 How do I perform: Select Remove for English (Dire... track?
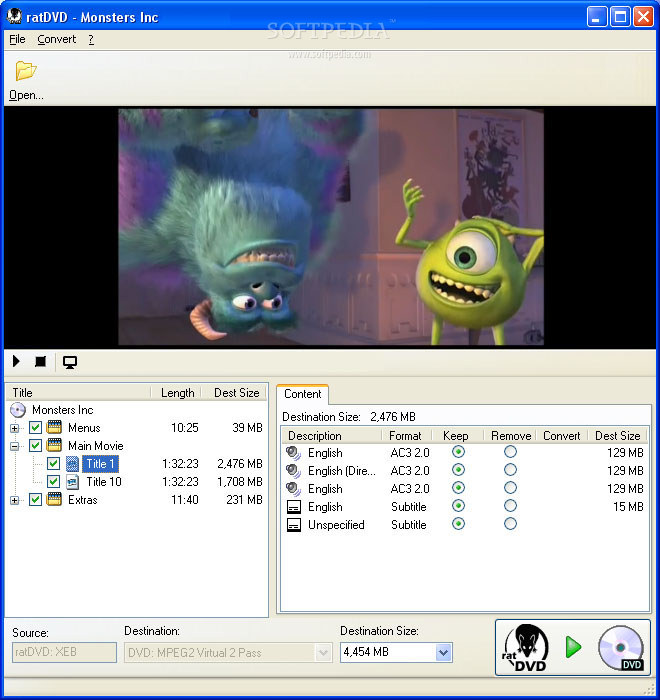pos(510,470)
